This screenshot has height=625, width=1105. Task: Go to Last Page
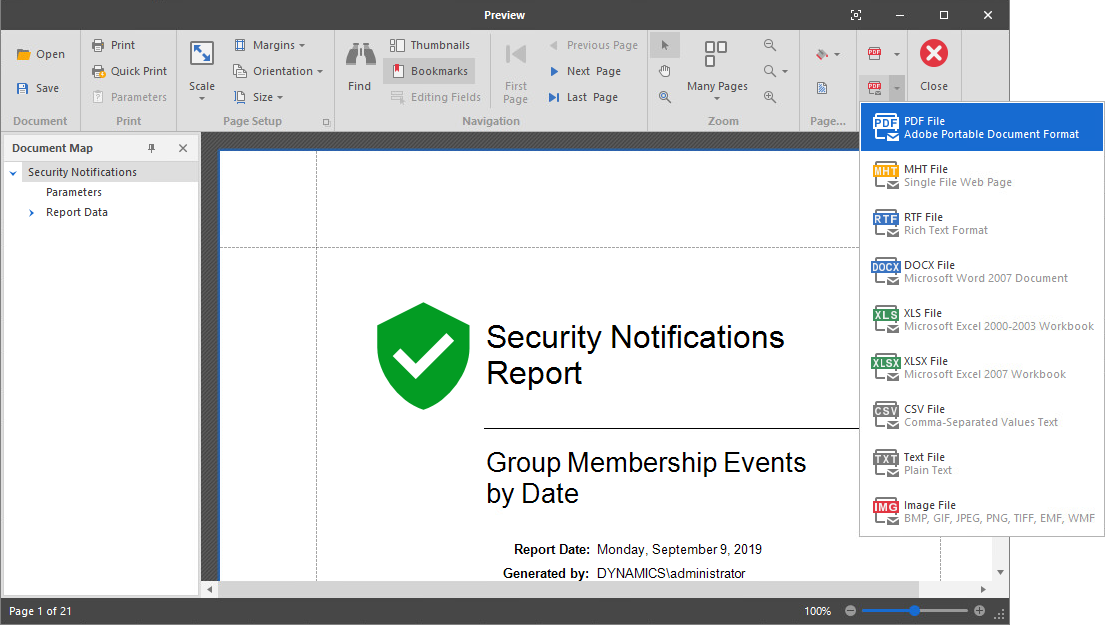tap(583, 97)
